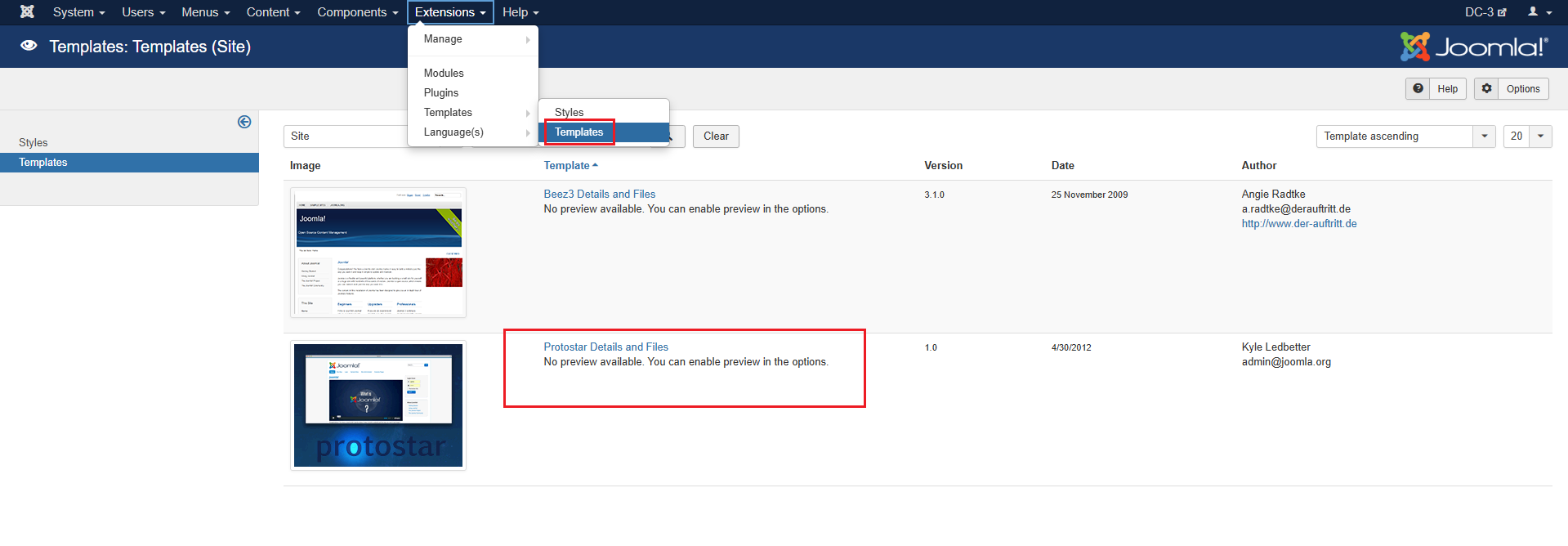
Task: Click the admin@joomla.org email text
Action: click(x=1286, y=362)
